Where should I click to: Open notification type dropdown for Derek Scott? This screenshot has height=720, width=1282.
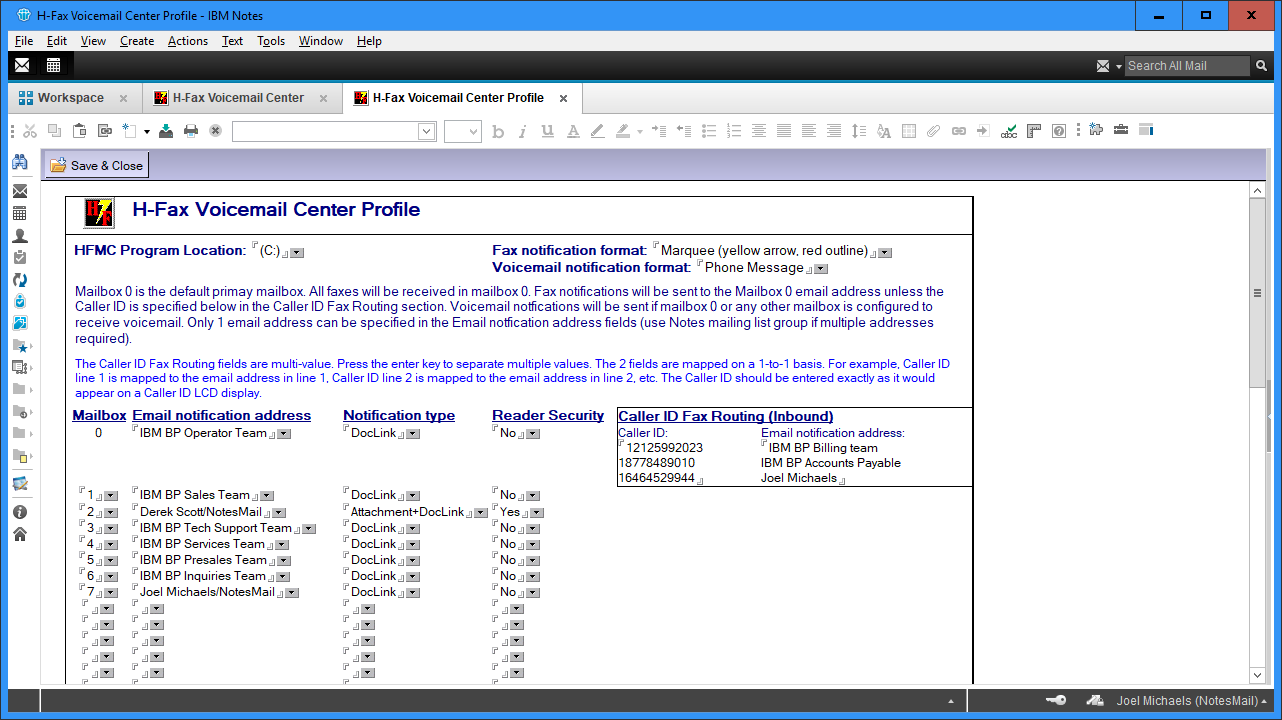tap(481, 513)
